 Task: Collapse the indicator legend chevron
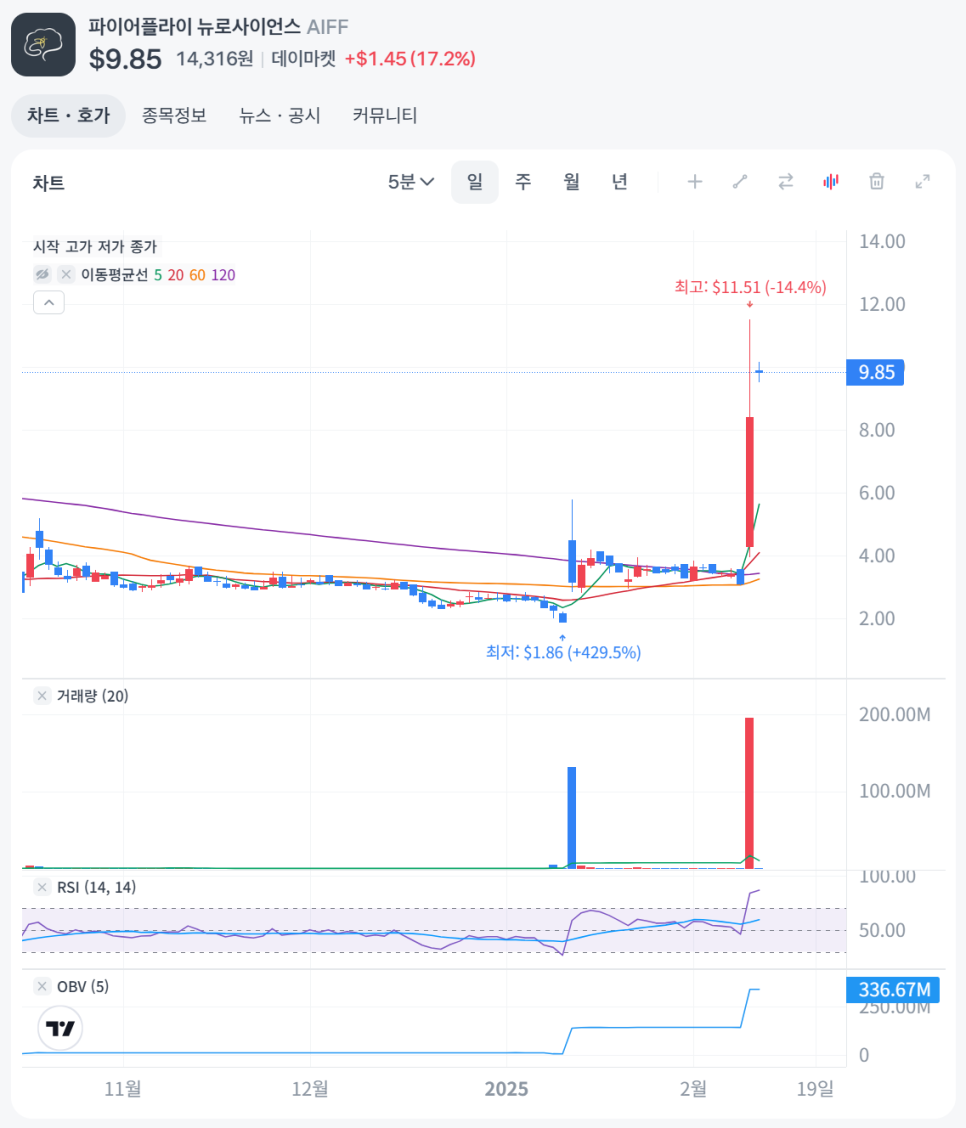coord(49,303)
